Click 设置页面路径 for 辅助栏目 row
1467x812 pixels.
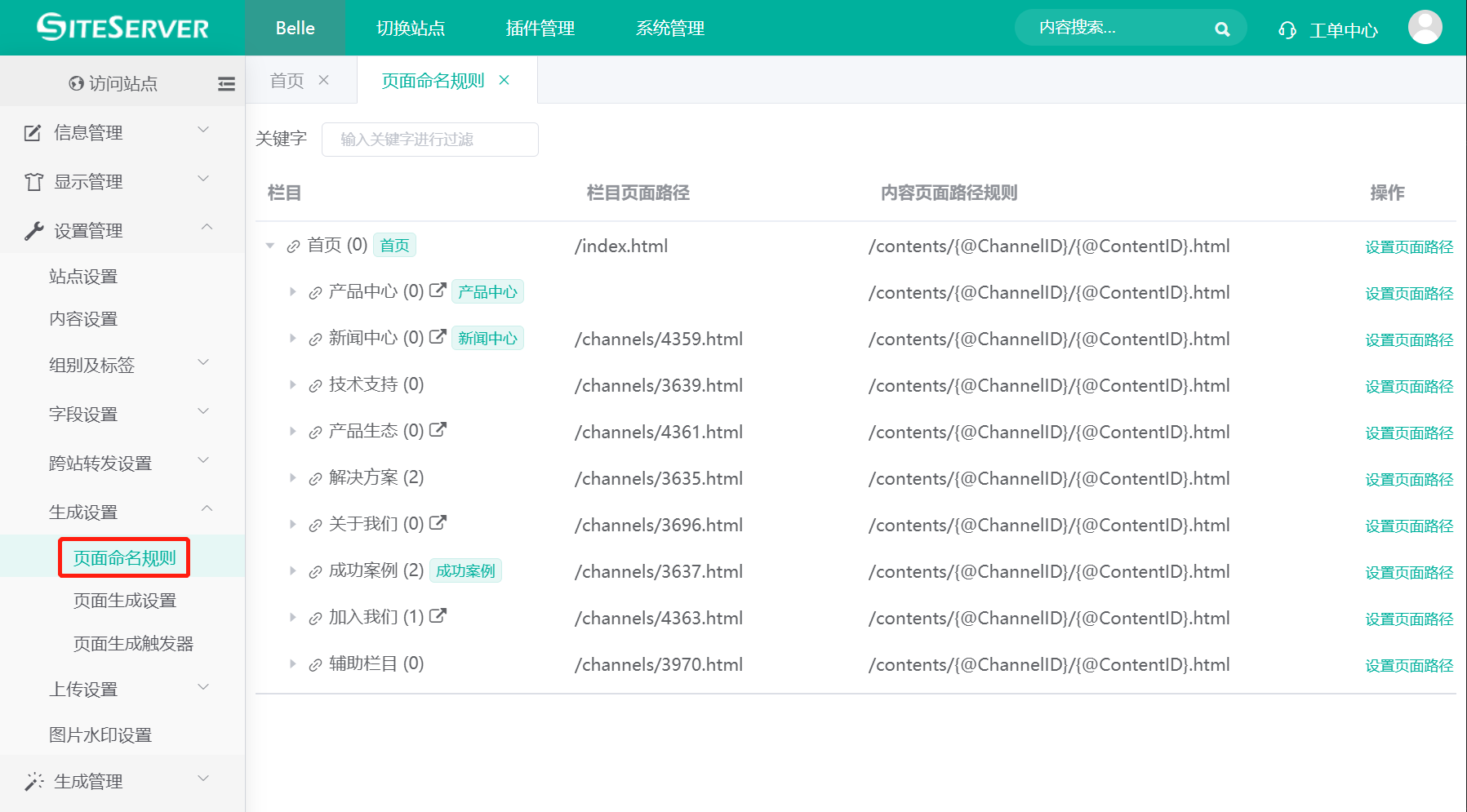pos(1408,665)
